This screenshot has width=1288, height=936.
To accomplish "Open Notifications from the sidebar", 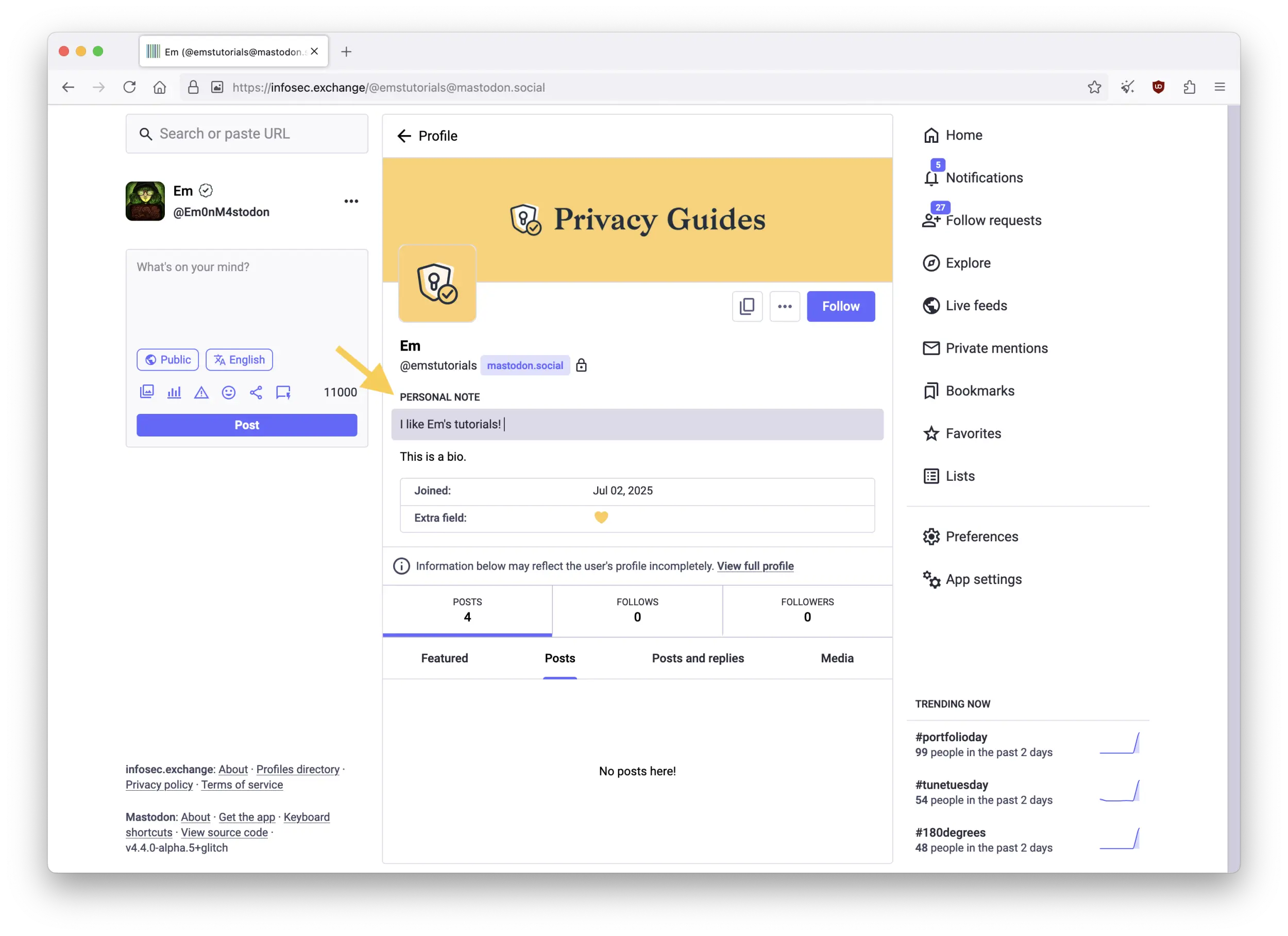I will pos(984,177).
